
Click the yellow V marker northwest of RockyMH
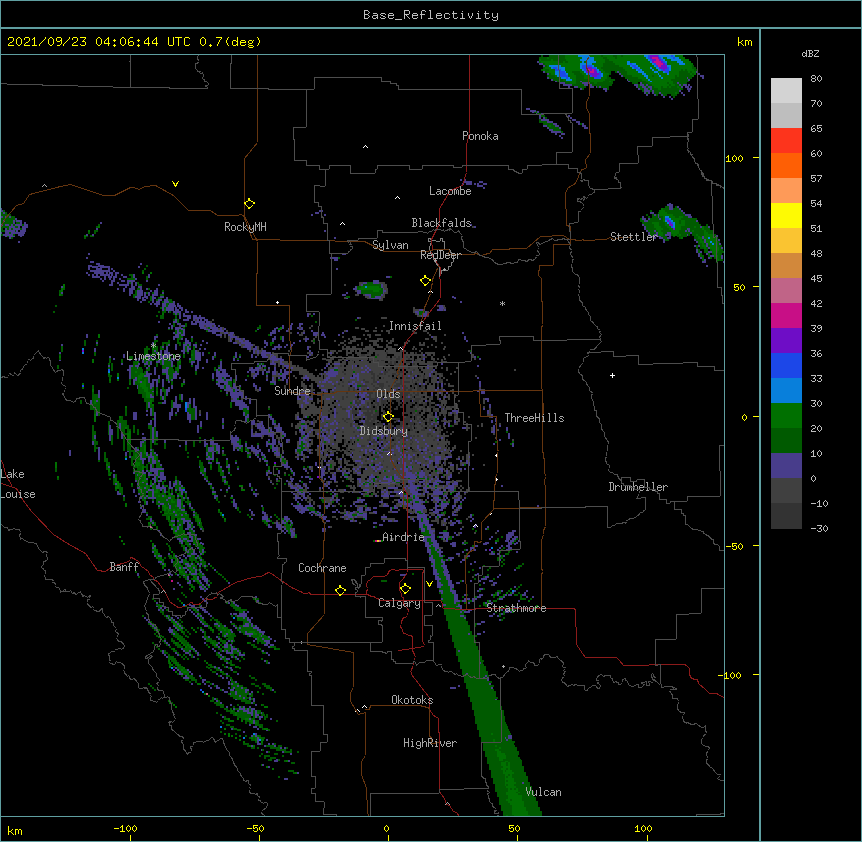click(x=175, y=184)
